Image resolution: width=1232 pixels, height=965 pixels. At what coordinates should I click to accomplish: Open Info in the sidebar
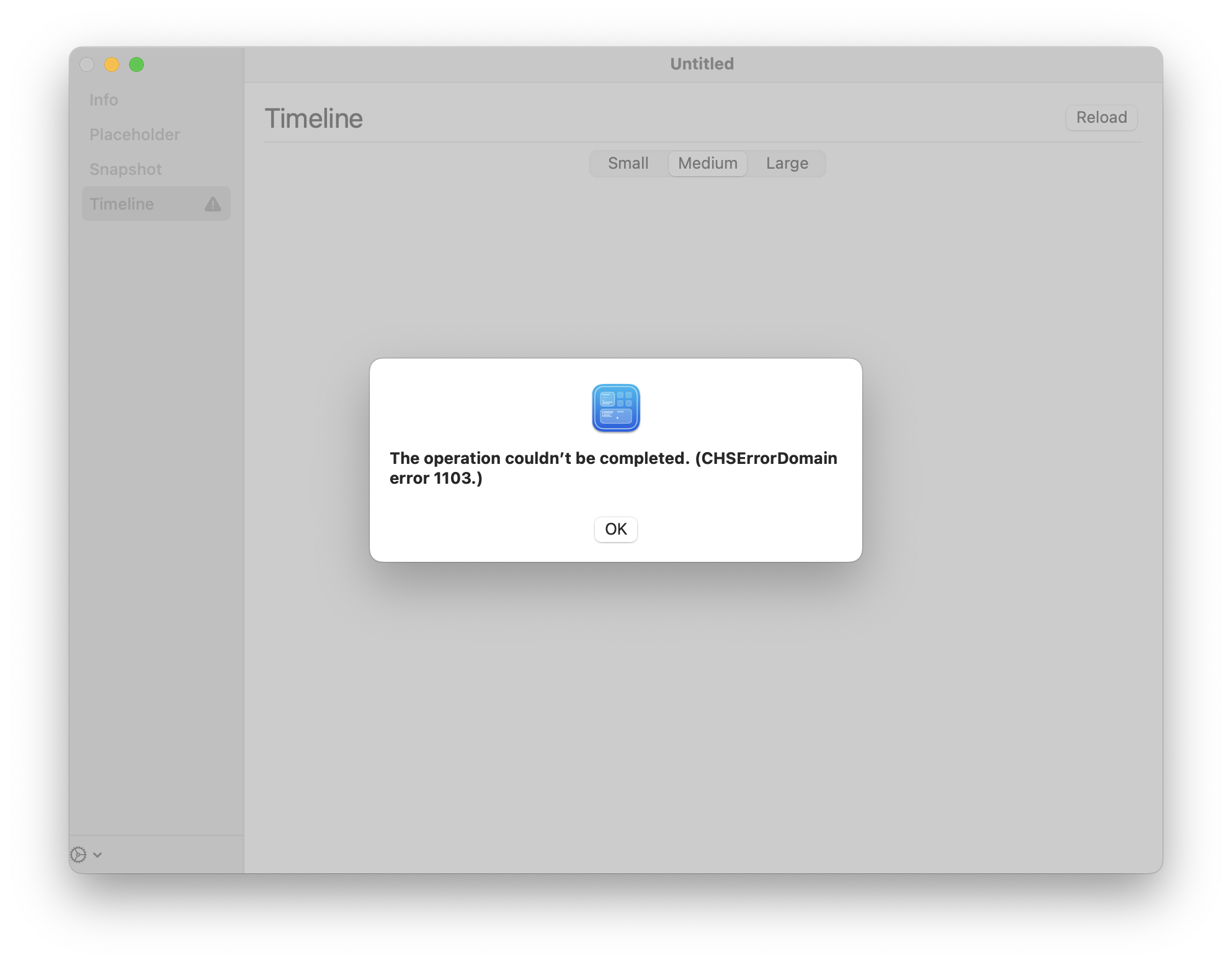[x=156, y=100]
